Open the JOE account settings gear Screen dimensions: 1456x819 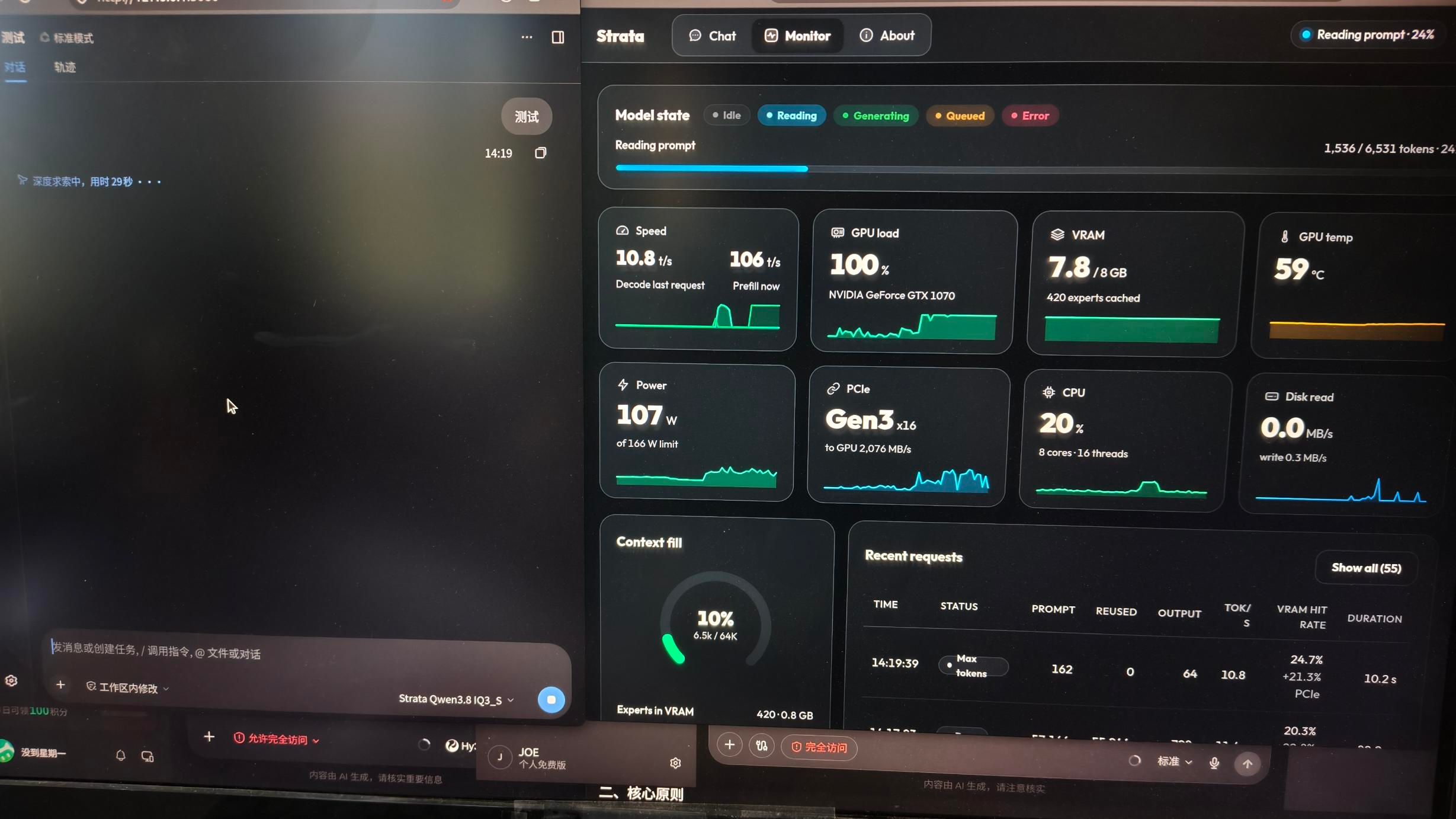[675, 763]
